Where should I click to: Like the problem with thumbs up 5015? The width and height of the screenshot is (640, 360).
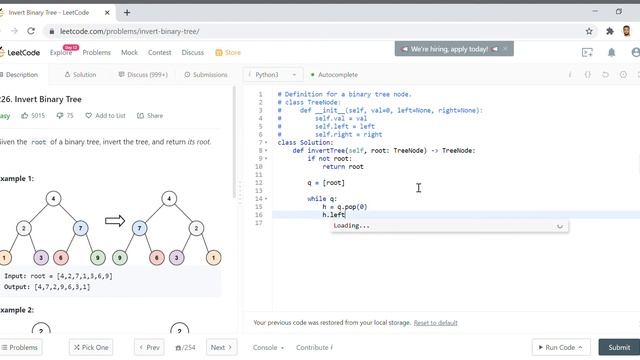pos(33,116)
